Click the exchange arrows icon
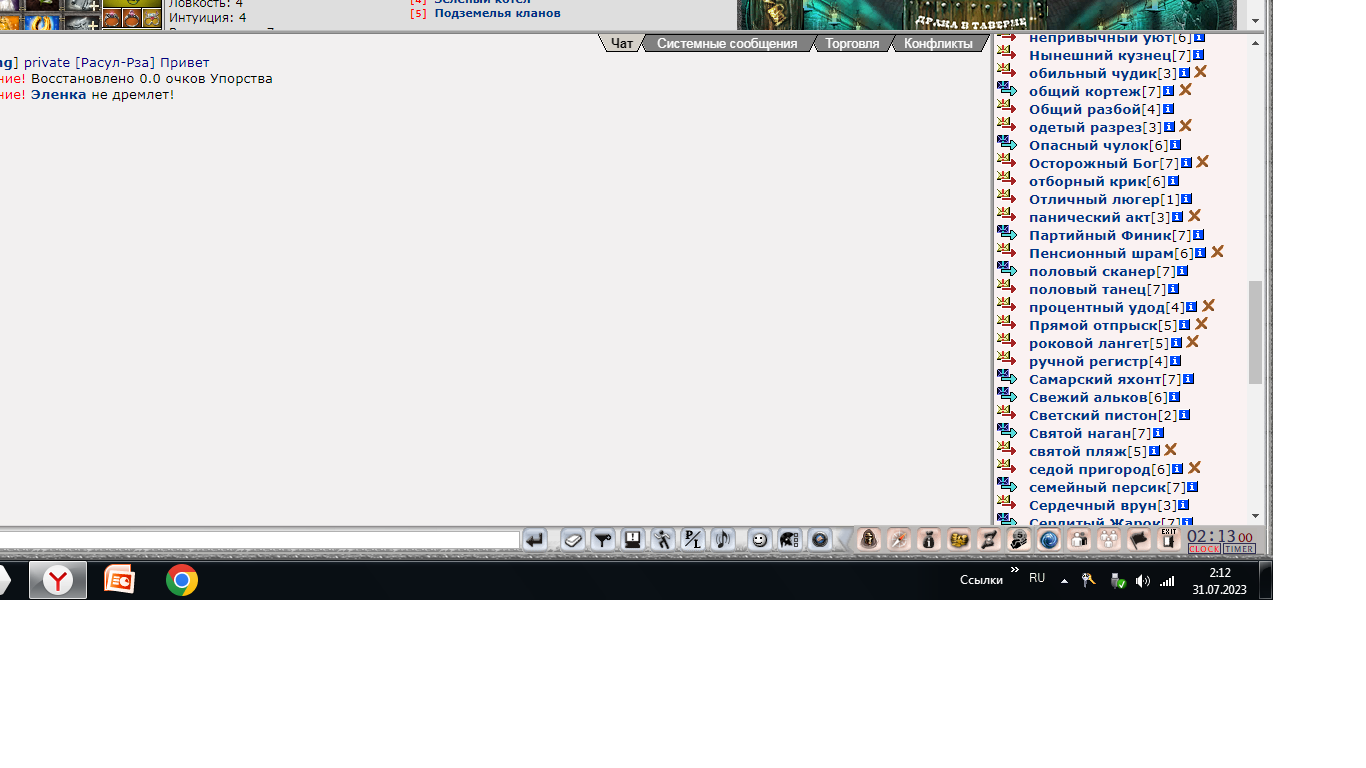Image resolution: width=1366 pixels, height=768 pixels. 989,540
